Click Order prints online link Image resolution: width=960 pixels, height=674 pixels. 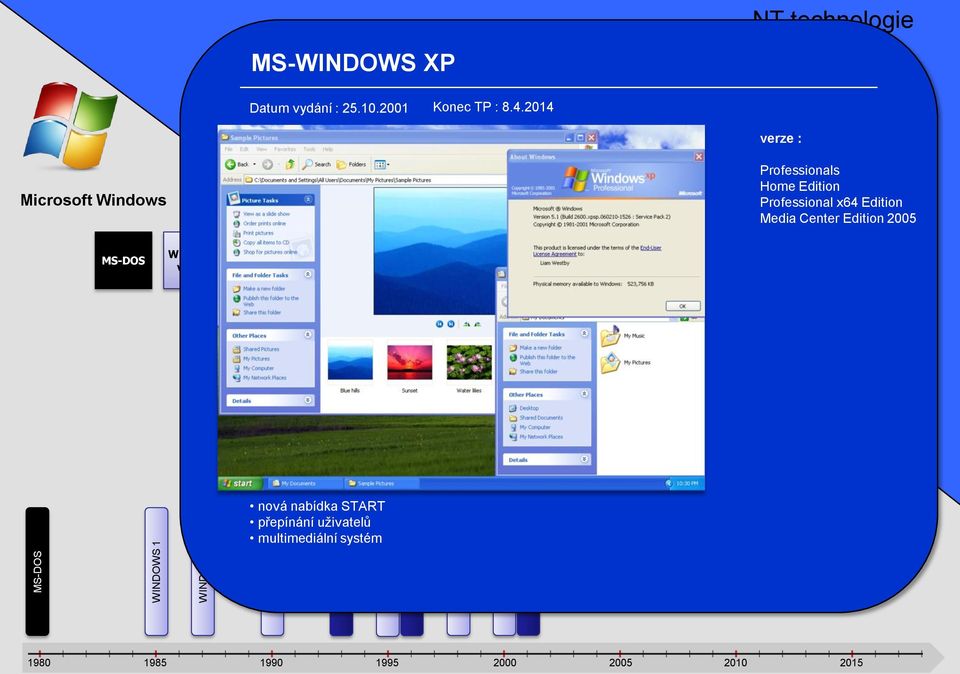pos(264,223)
